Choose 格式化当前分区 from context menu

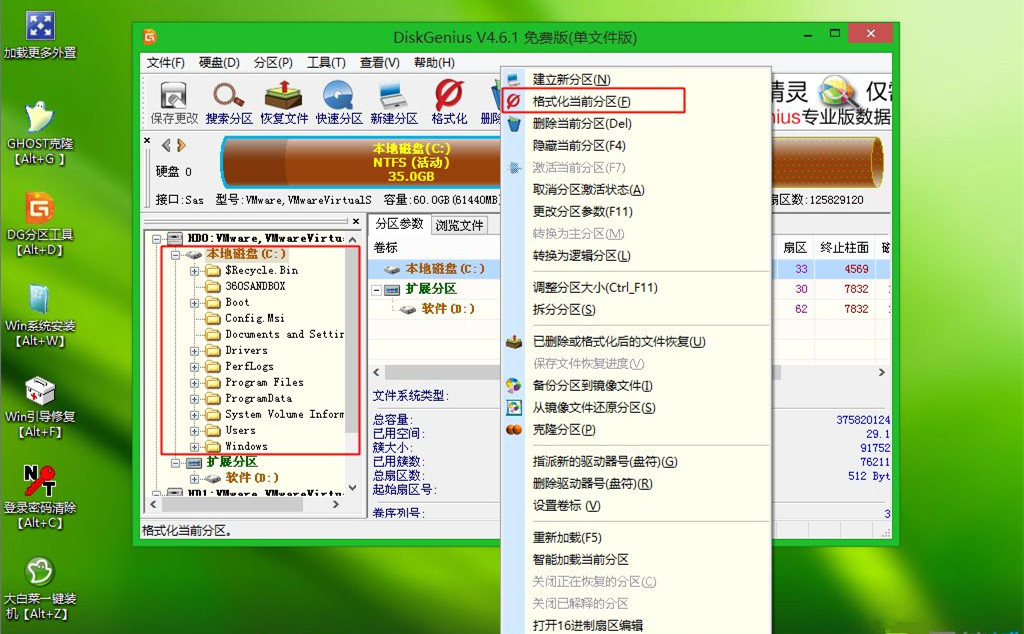580,100
